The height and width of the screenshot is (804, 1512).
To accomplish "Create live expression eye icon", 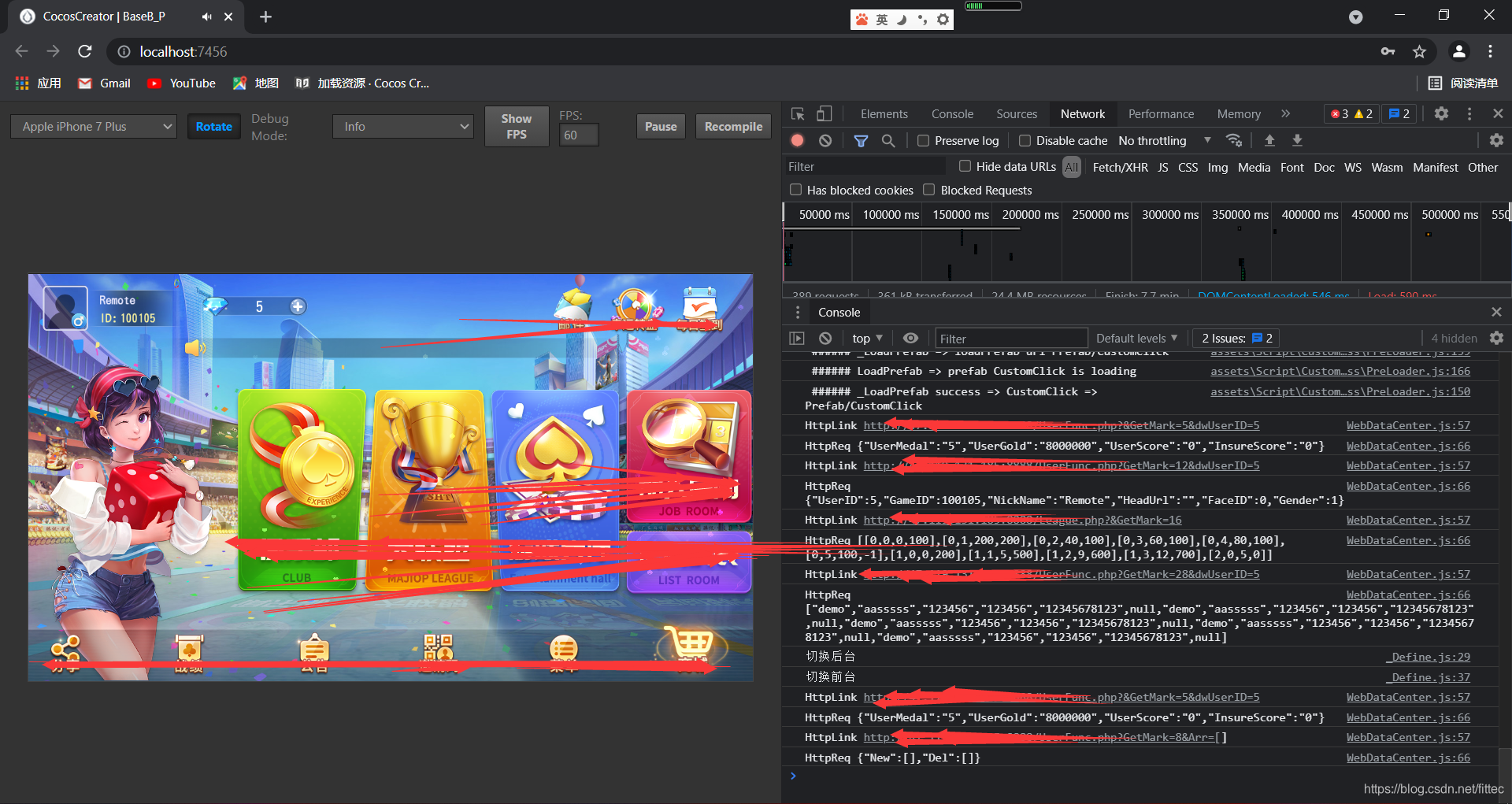I will pyautogui.click(x=910, y=338).
